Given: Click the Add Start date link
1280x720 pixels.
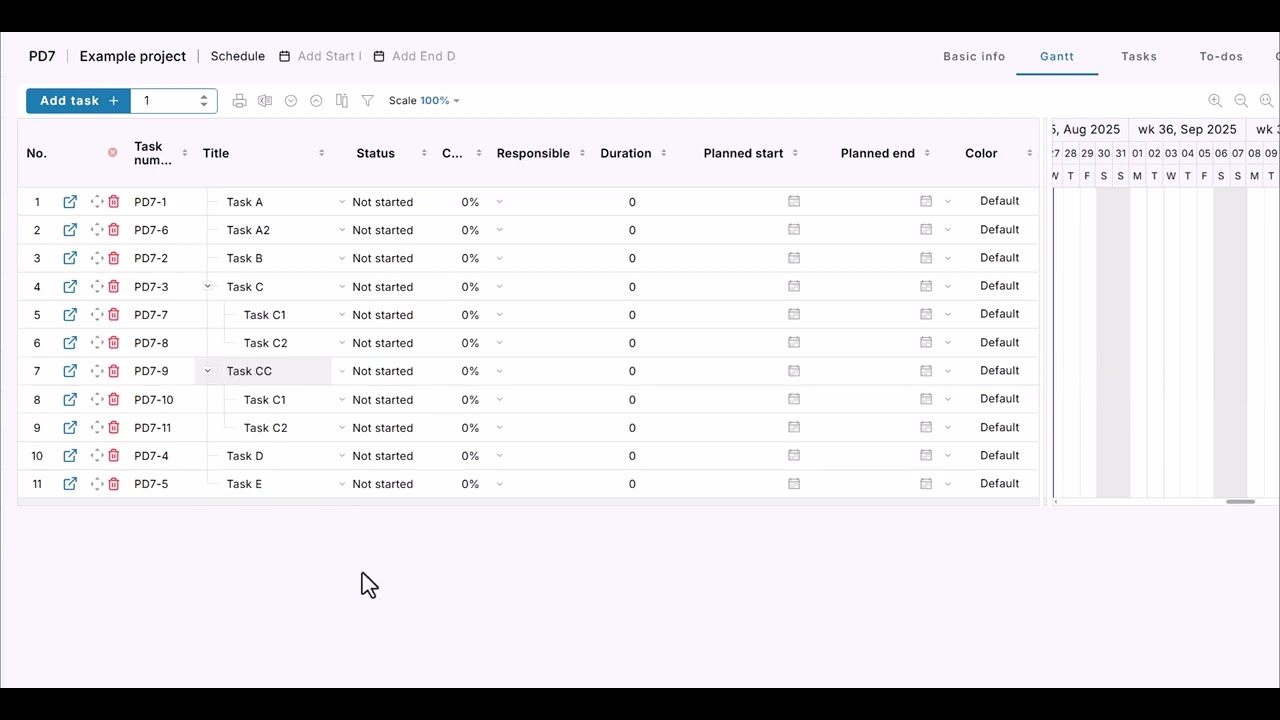Looking at the screenshot, I should click(x=329, y=57).
